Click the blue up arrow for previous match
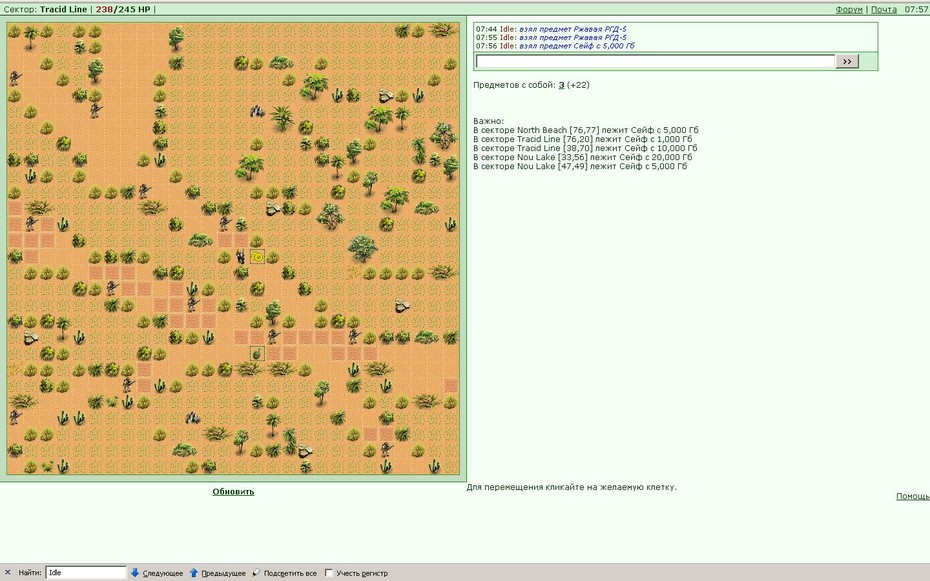The image size is (930, 581). 193,573
